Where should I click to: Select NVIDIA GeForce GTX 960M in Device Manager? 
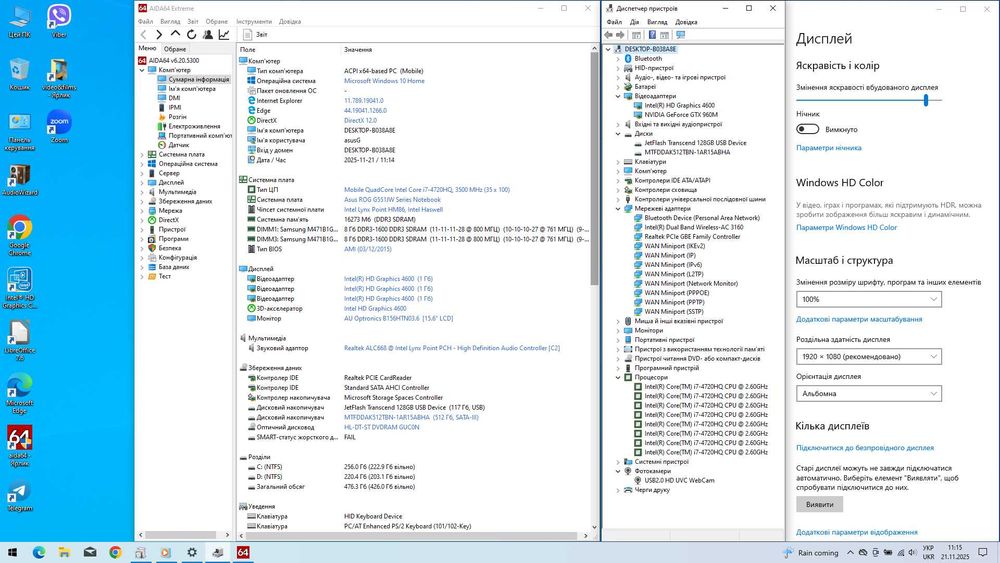[681, 115]
